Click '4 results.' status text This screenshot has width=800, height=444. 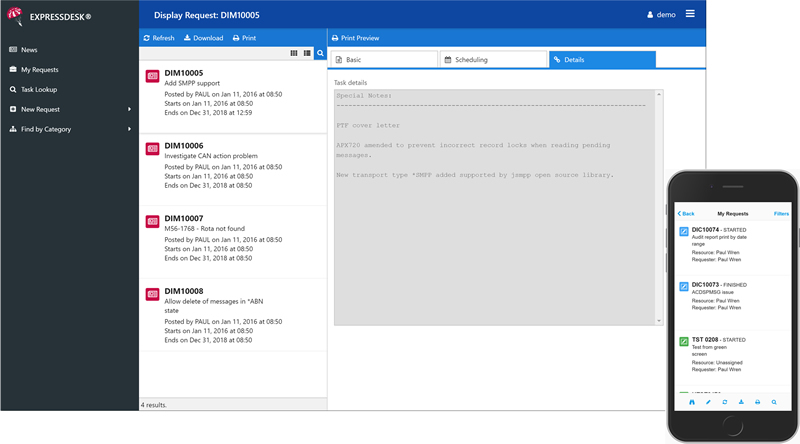(154, 405)
